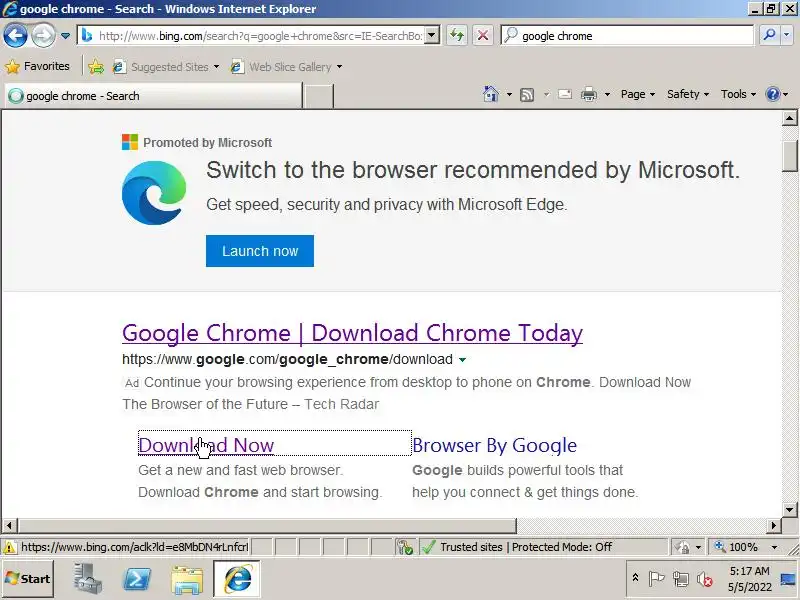This screenshot has height=600, width=800.
Task: Open a new blank tab
Action: 318,96
